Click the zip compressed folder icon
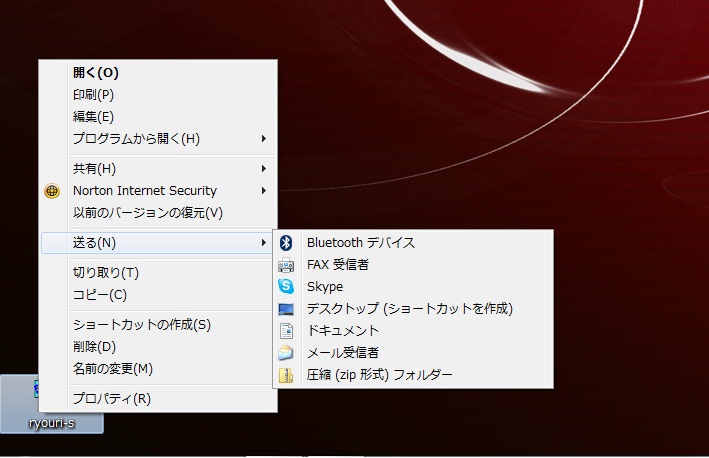 pos(286,375)
